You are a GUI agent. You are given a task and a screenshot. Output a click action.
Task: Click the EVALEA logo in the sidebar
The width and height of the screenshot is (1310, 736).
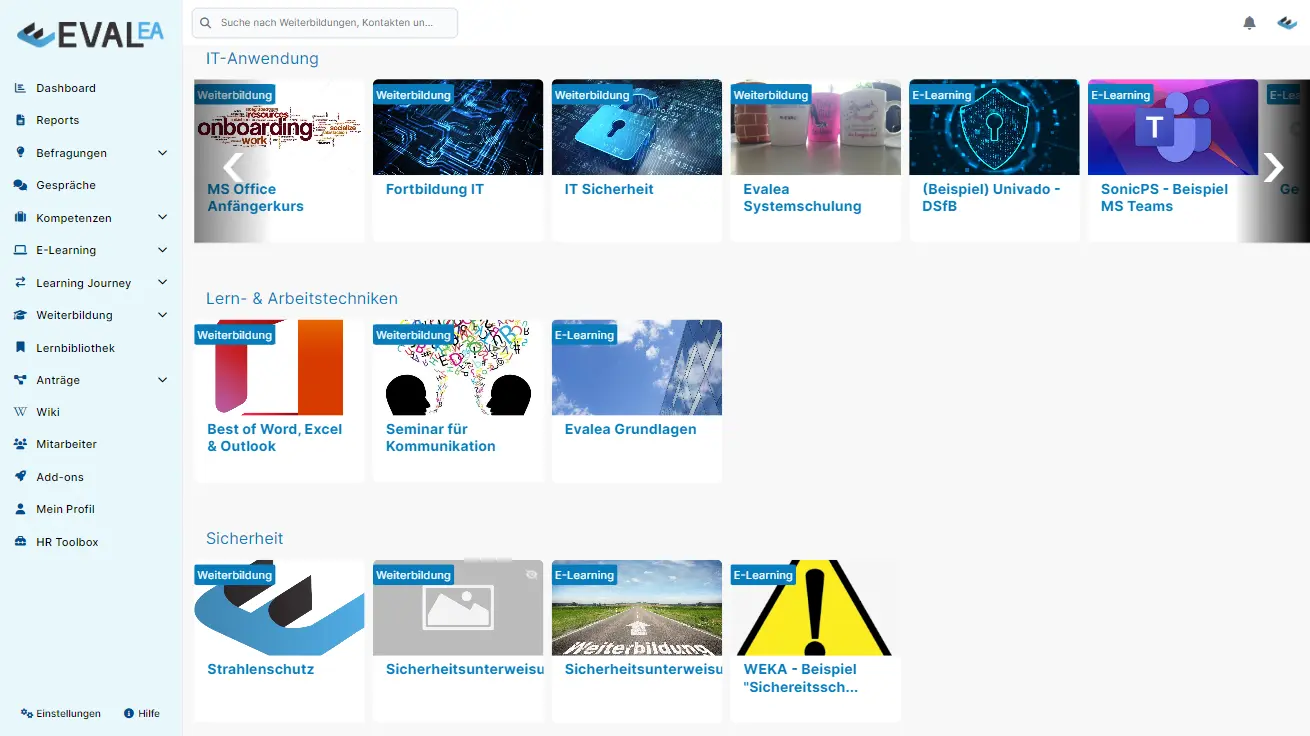91,34
